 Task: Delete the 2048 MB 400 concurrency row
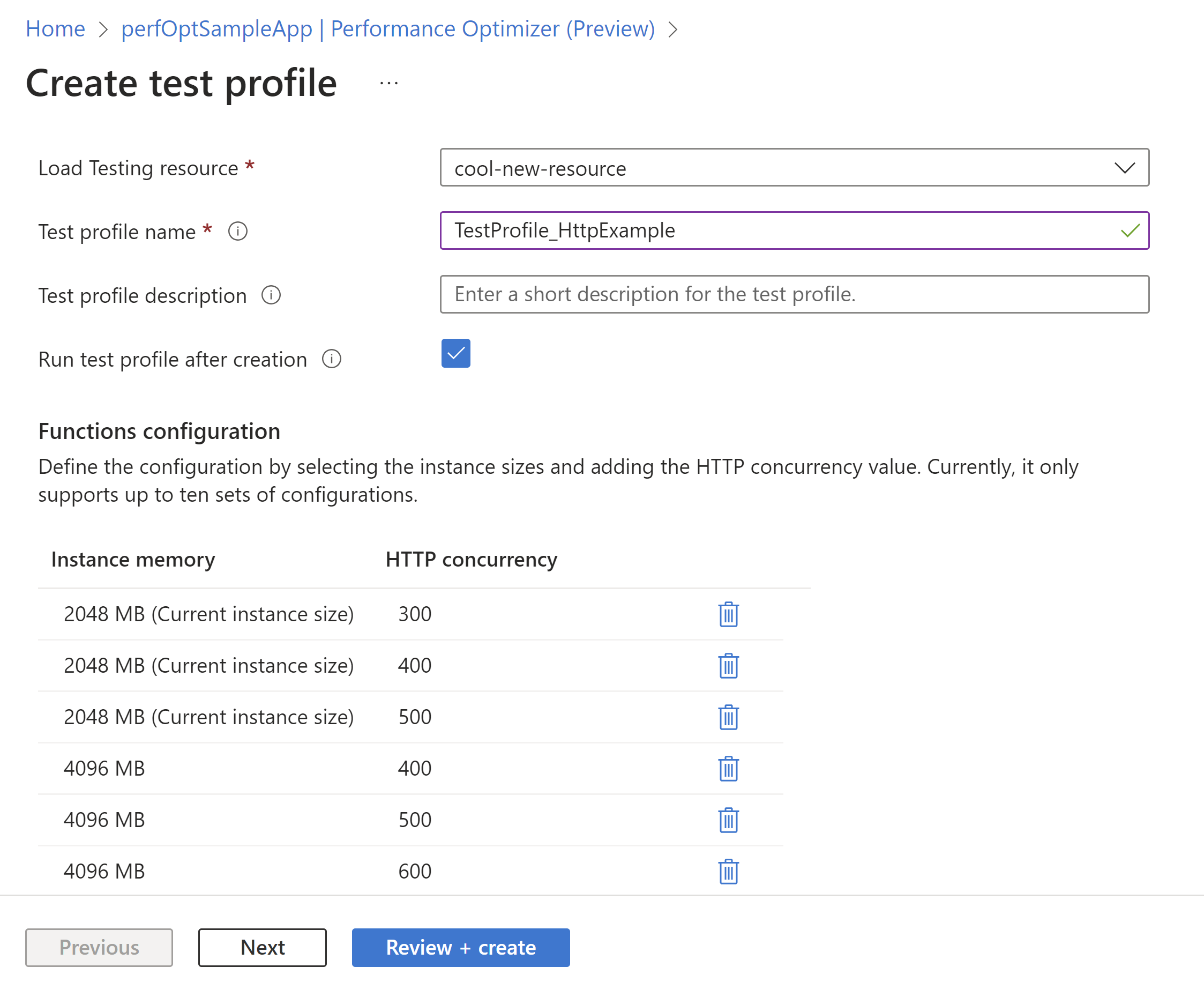(728, 665)
